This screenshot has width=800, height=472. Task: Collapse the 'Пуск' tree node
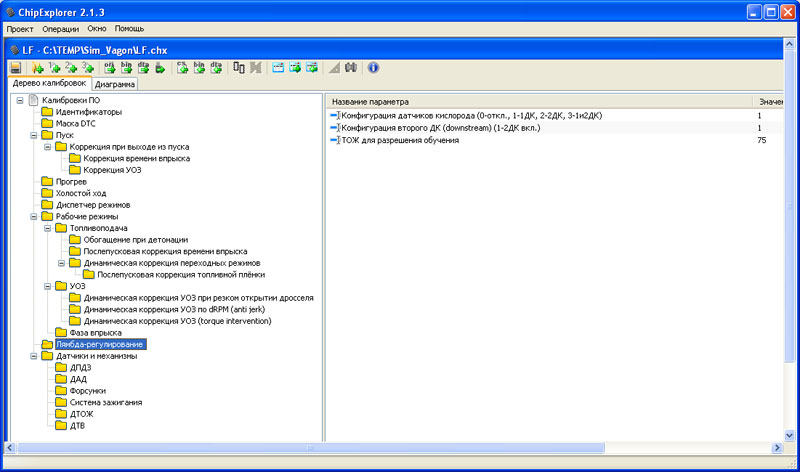coord(34,135)
